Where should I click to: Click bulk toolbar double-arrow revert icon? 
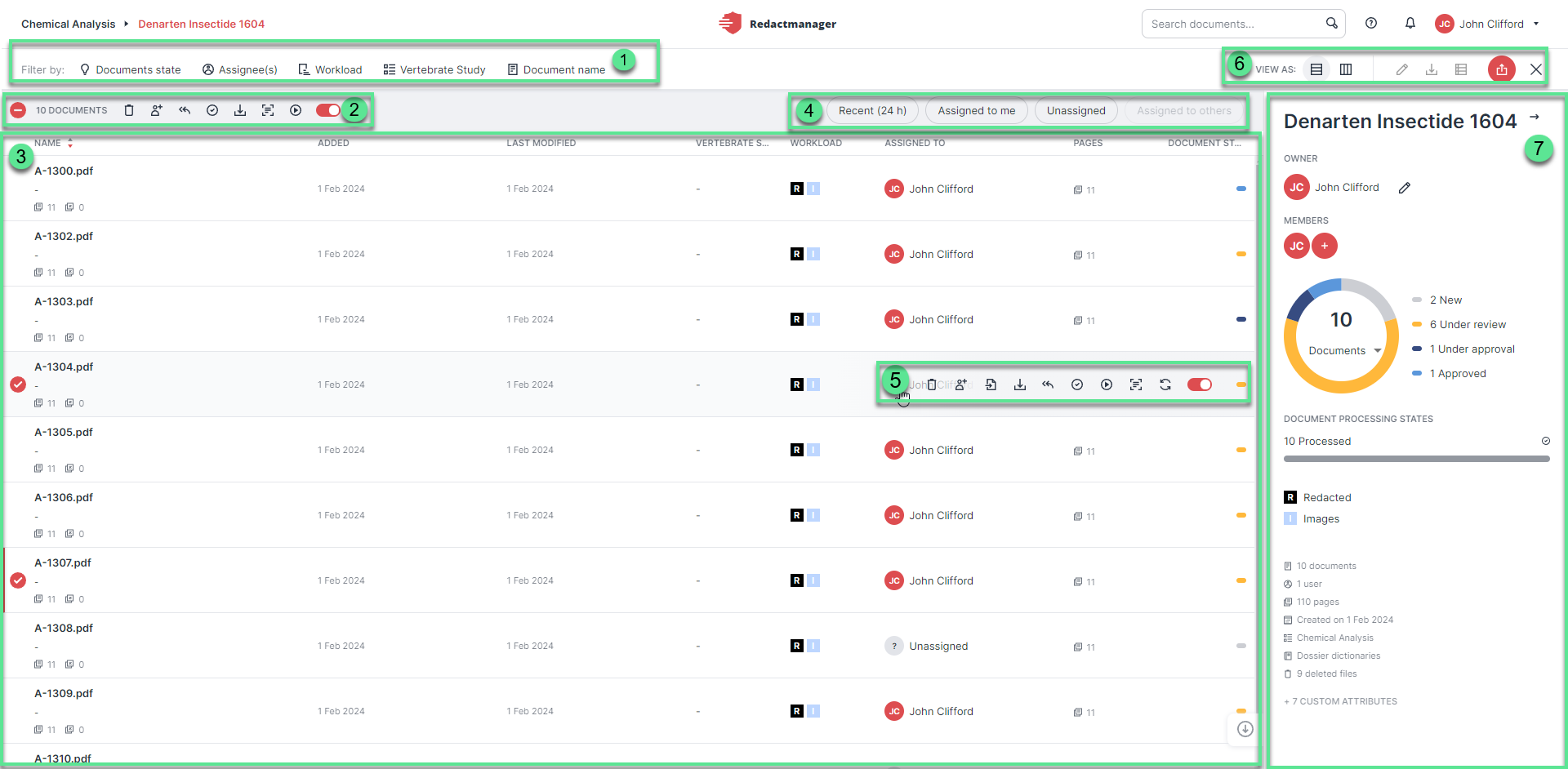(185, 110)
